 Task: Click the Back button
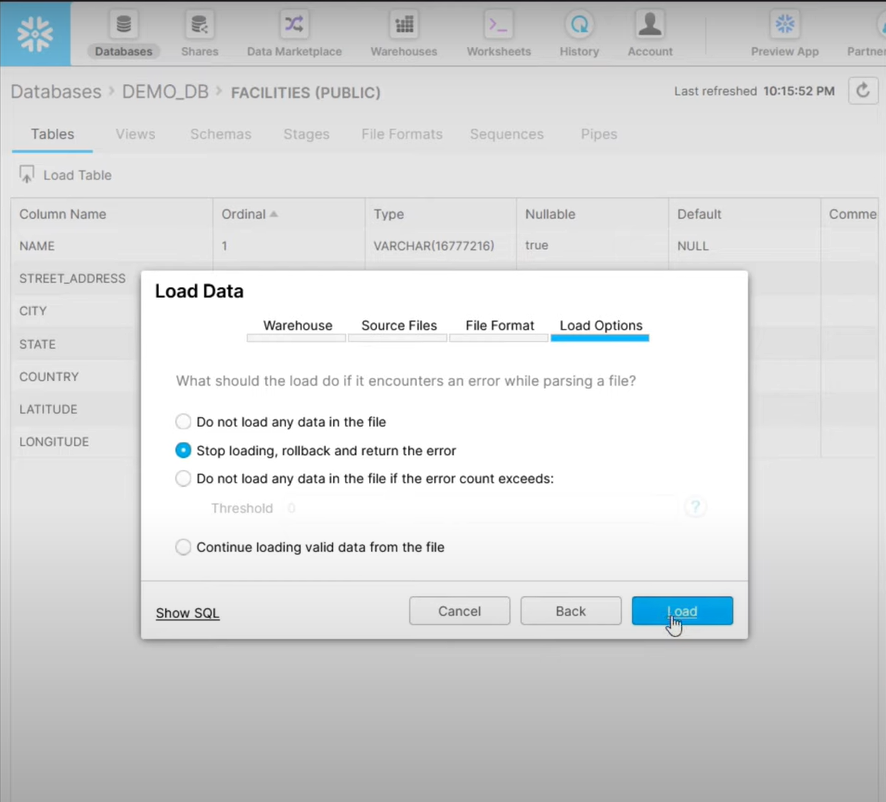571,611
